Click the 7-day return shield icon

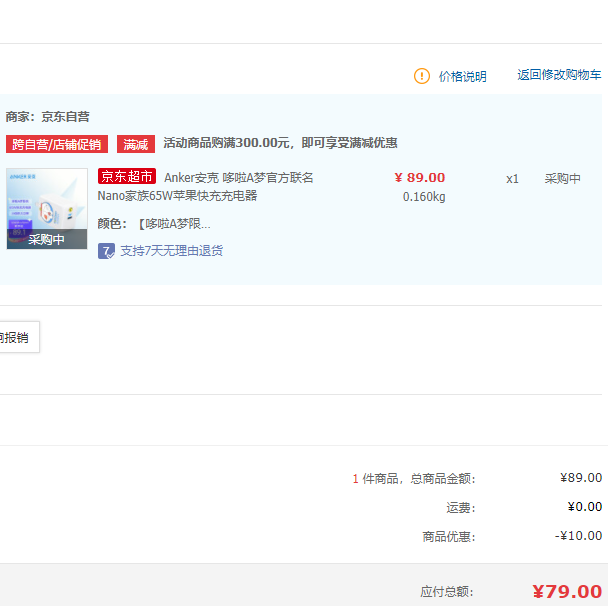(x=106, y=251)
